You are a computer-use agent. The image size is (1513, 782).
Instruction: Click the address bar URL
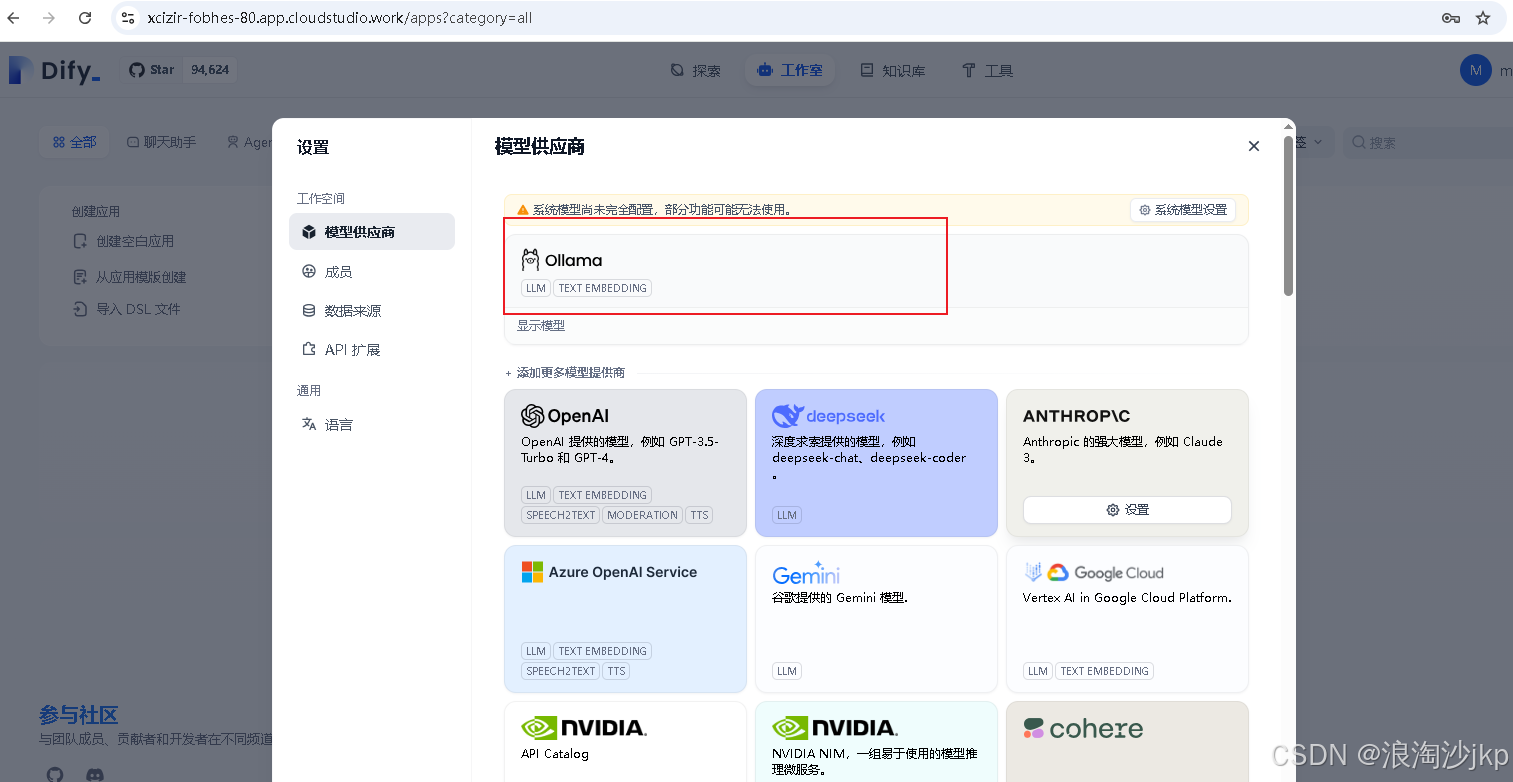tap(339, 18)
